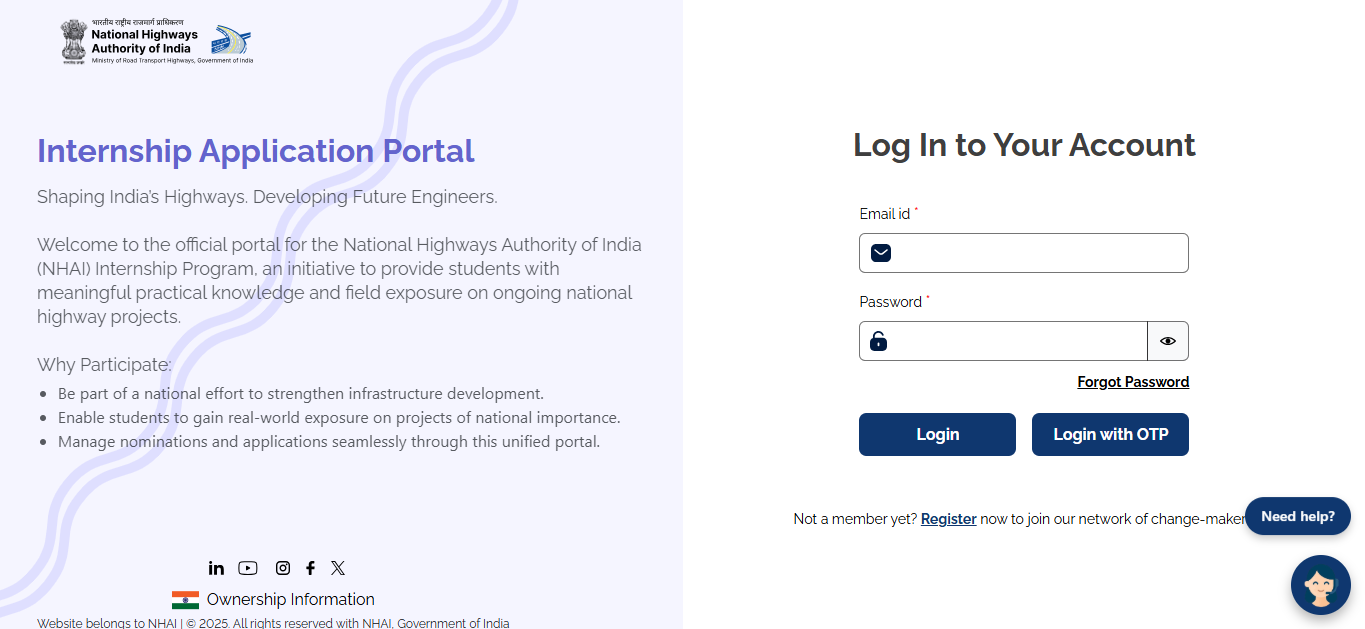Click the envelope icon in Email field
Viewport: 1365px width, 629px height.
point(880,252)
